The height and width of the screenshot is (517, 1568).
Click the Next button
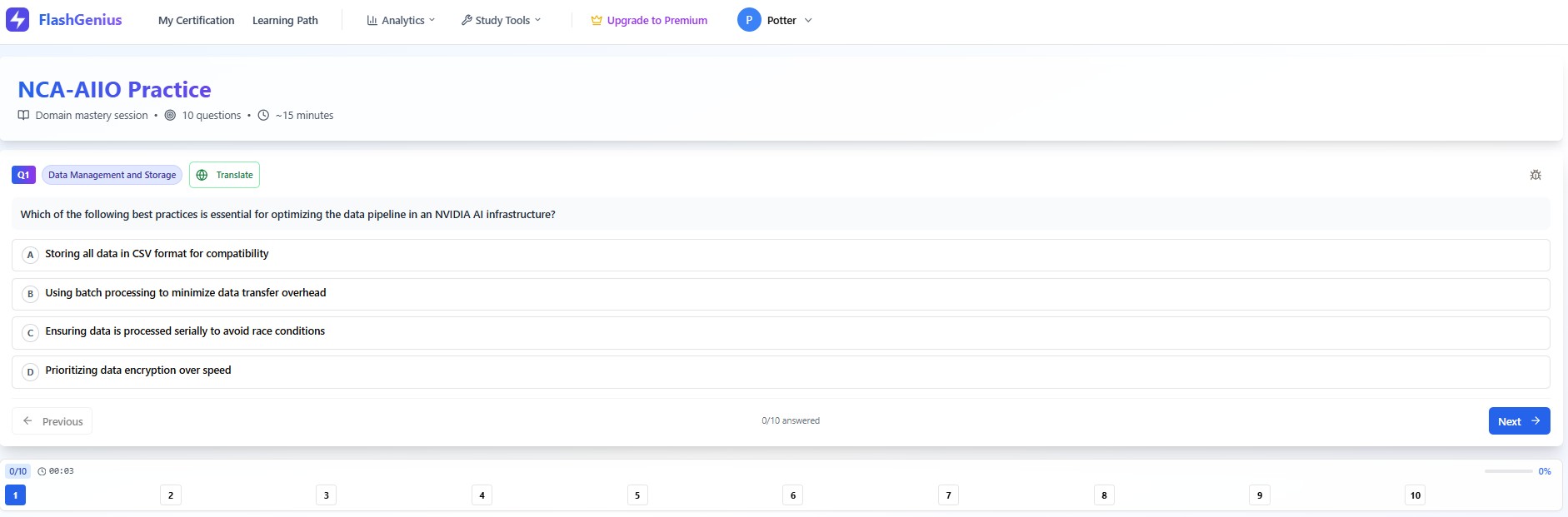(1519, 421)
